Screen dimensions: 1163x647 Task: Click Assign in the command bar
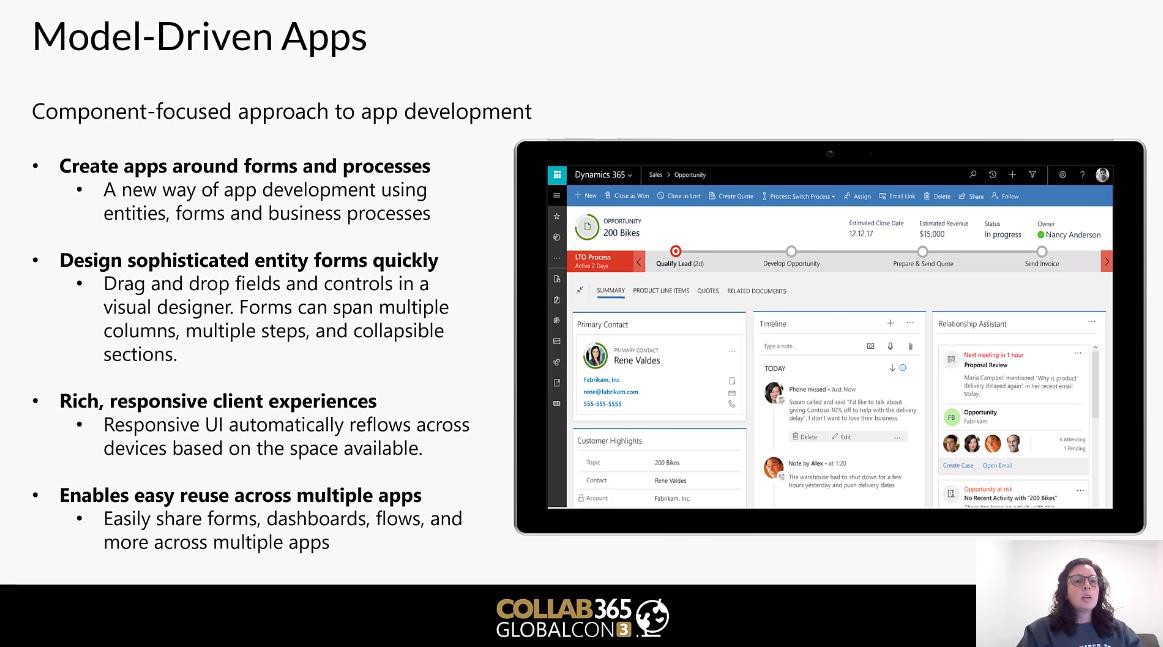tap(857, 196)
